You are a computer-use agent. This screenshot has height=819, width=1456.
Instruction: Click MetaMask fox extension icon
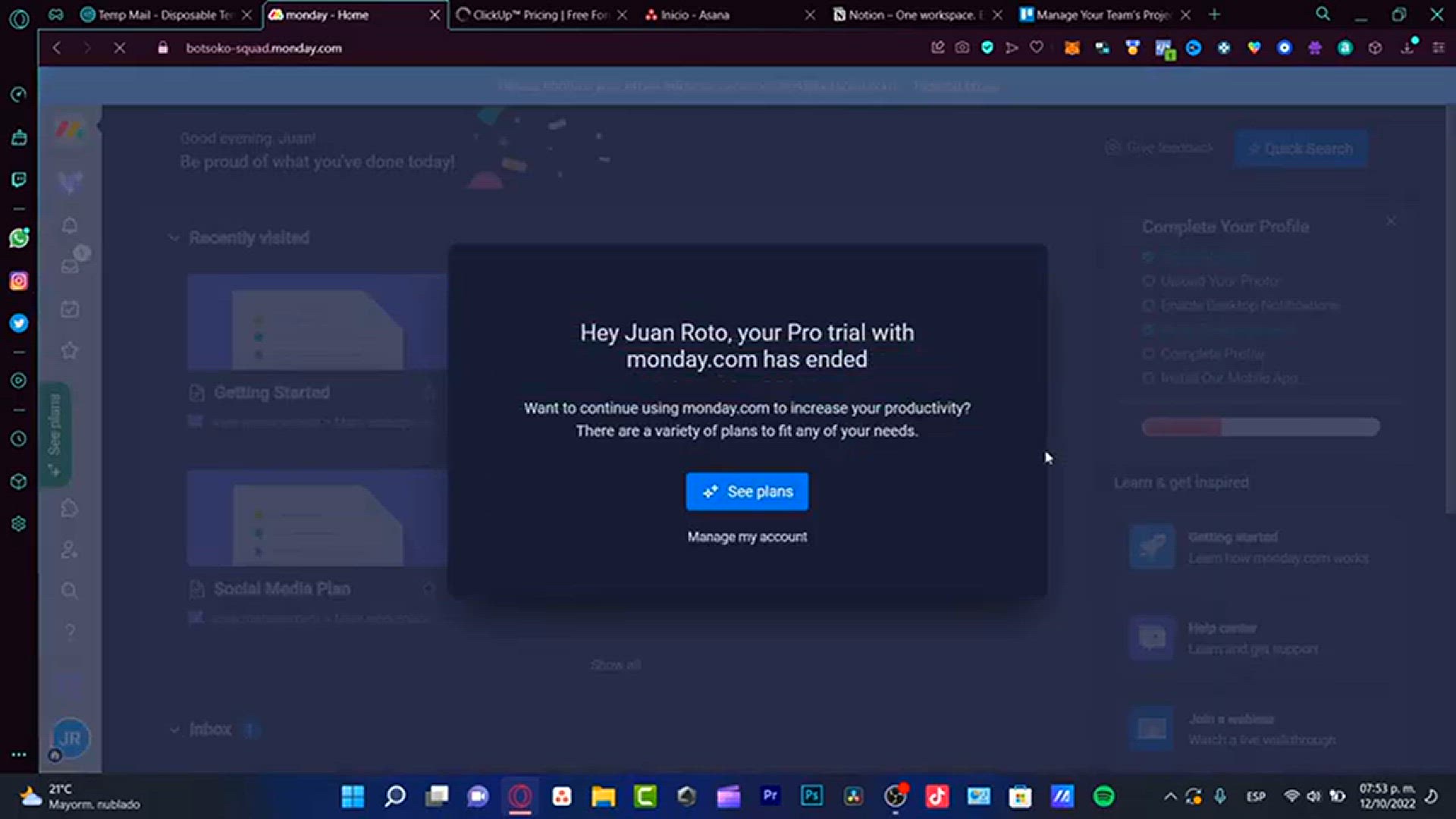[x=1072, y=48]
